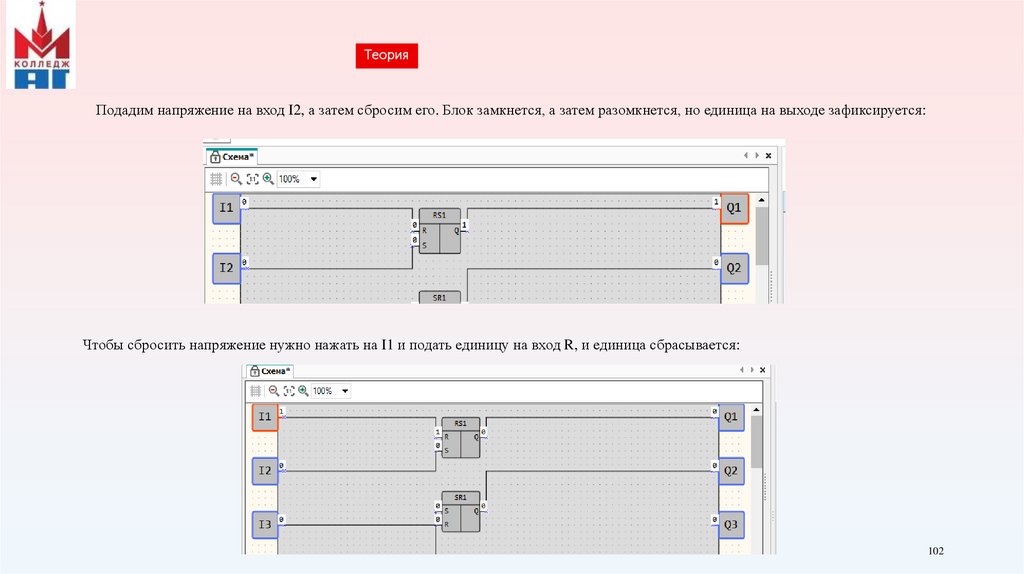Close the lower schema panel with X
Screen dimensions: 1024x574
763,370
